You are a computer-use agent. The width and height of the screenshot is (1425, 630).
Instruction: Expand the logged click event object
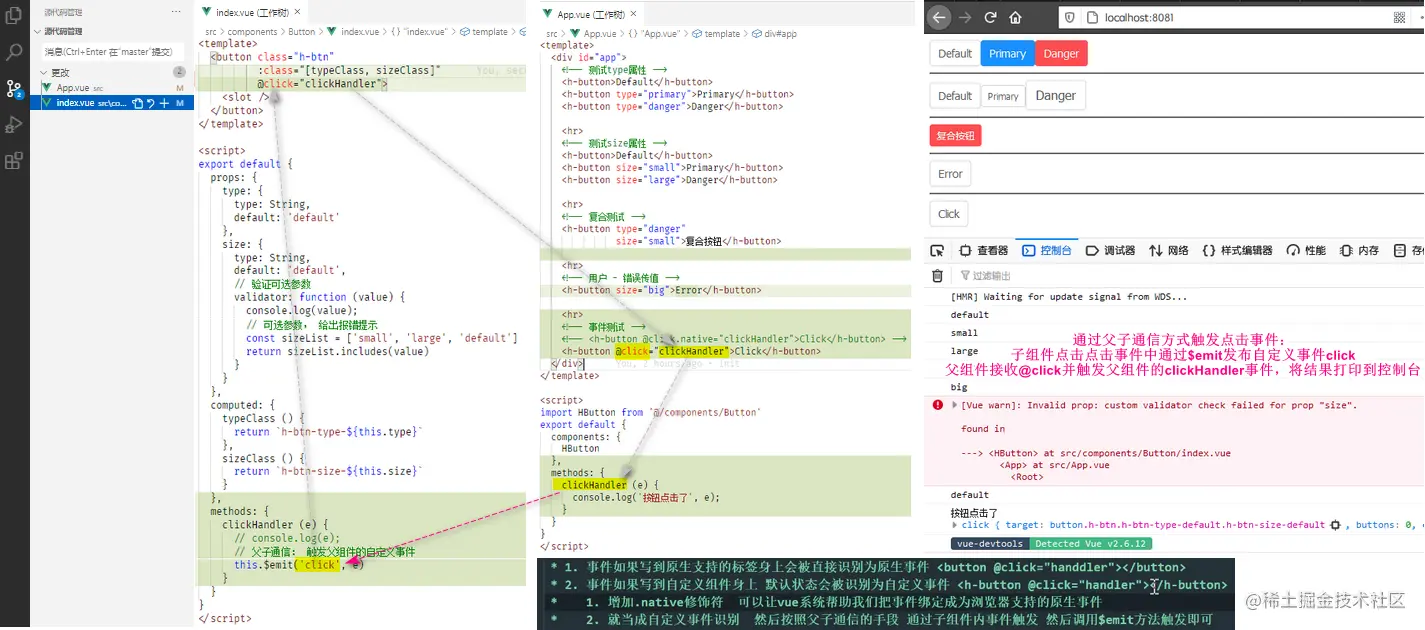coord(955,524)
